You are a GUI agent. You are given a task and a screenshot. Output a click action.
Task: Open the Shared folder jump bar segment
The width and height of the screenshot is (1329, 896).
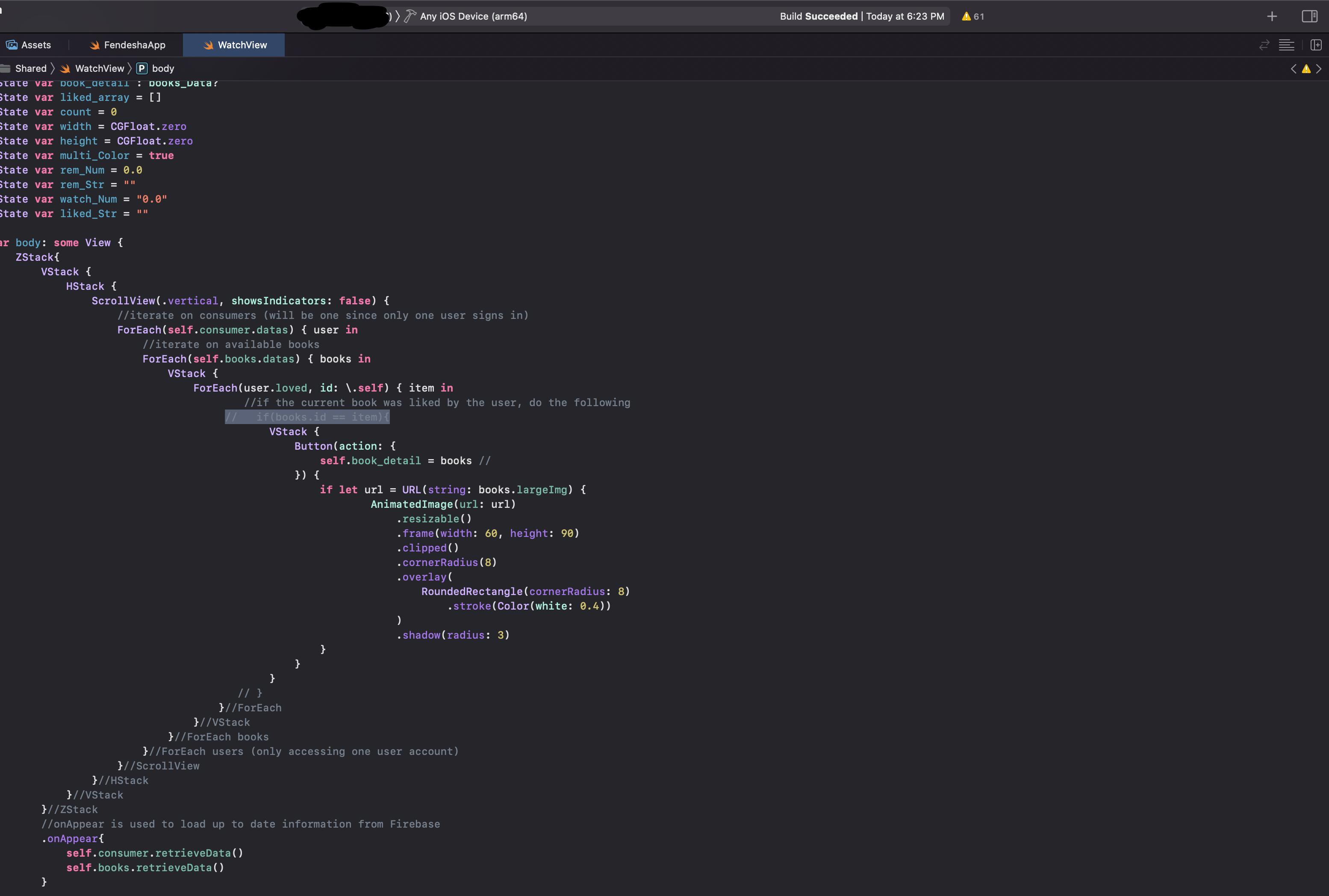tap(24, 68)
